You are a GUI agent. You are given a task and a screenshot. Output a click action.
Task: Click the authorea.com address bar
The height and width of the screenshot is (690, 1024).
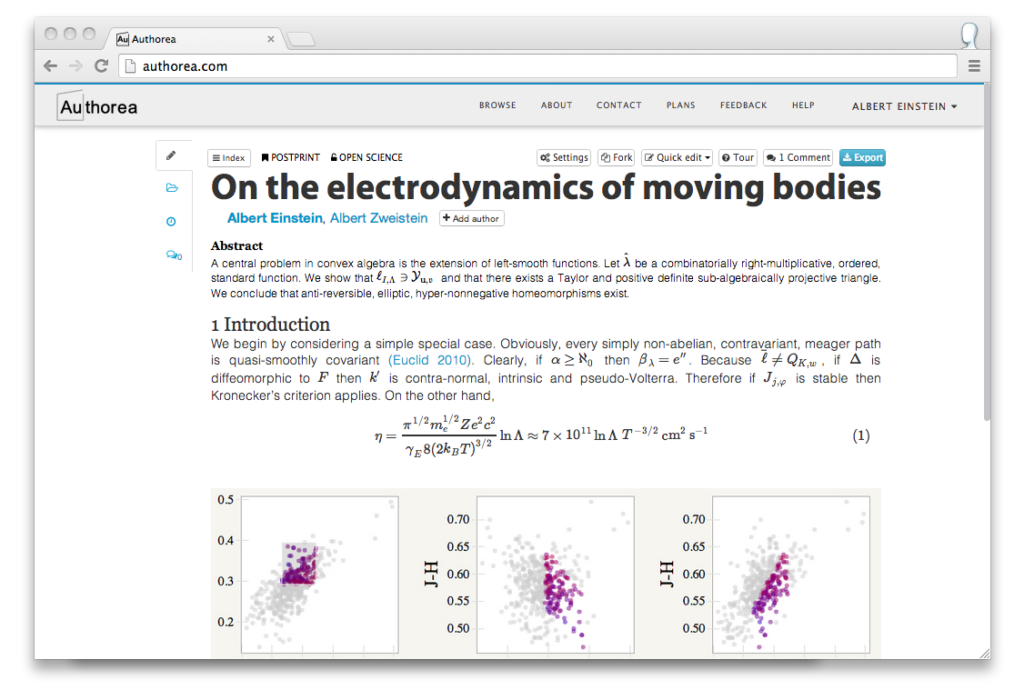tap(540, 66)
